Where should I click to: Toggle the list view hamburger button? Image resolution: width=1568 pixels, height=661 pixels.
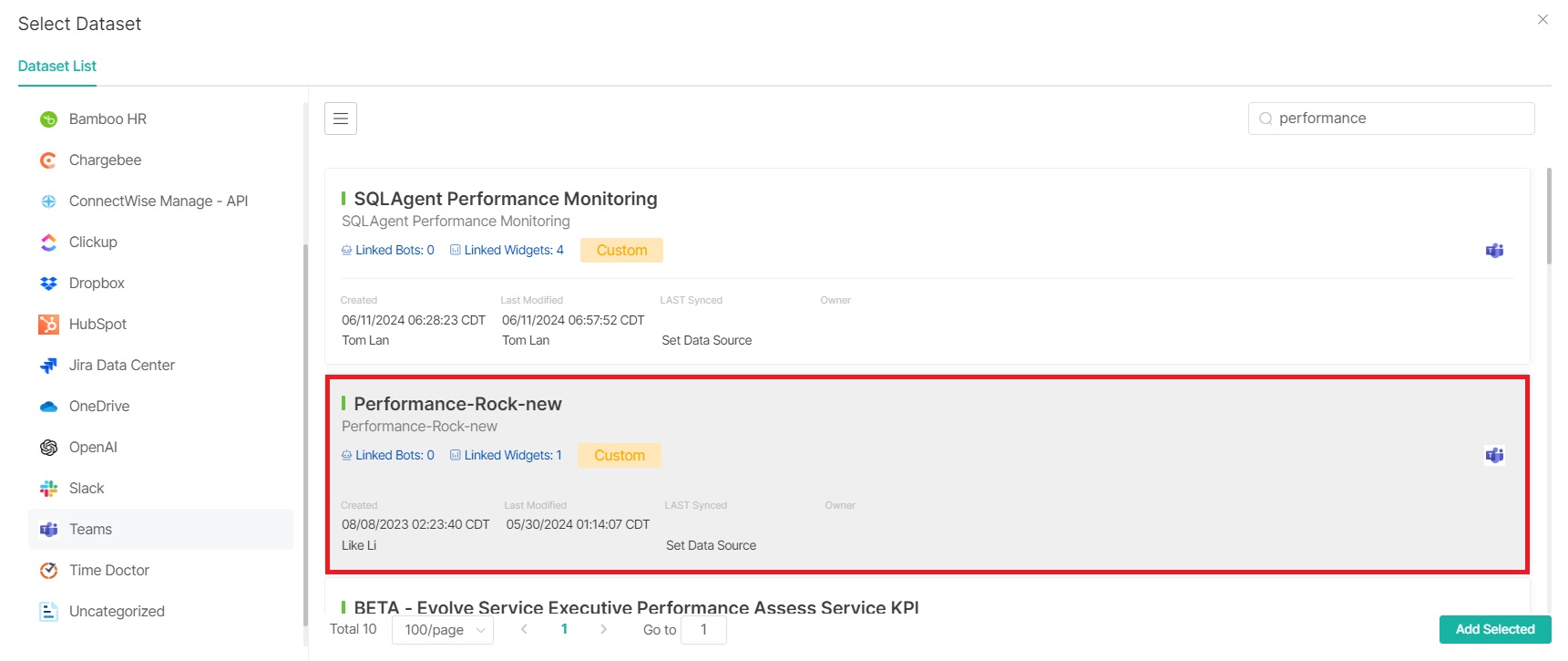341,119
